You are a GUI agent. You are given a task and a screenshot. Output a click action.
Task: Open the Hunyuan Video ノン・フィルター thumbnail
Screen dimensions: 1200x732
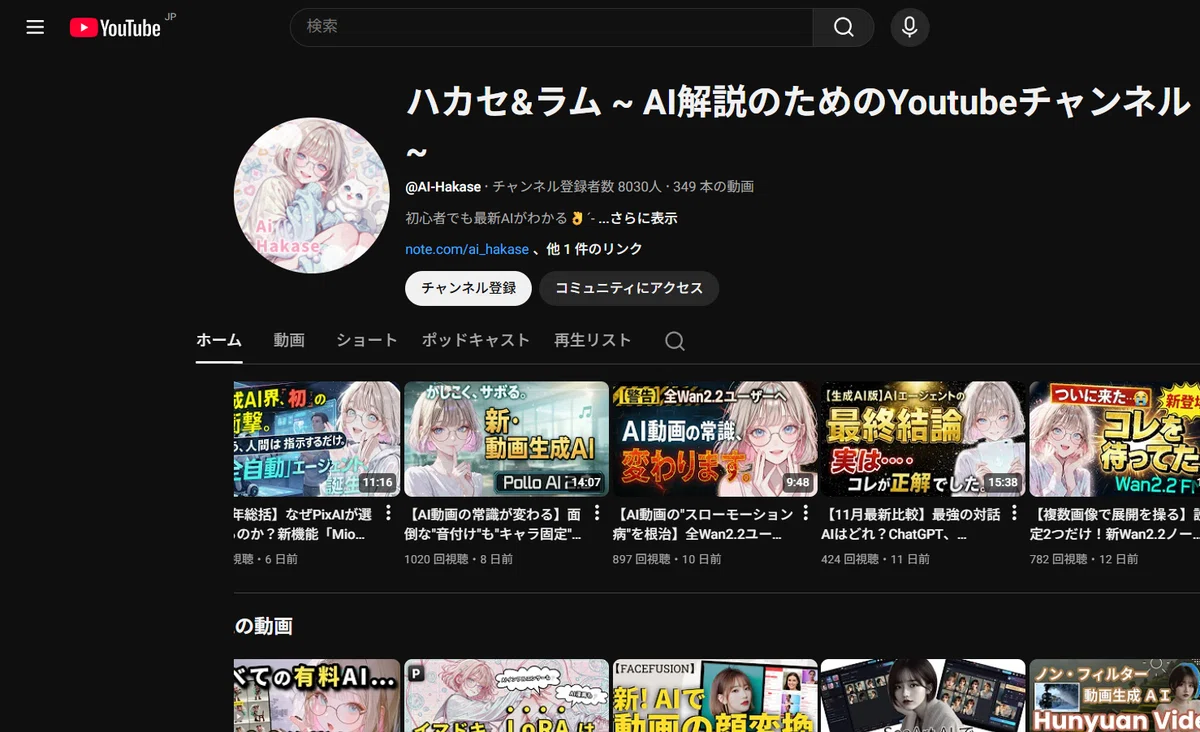[1115, 695]
